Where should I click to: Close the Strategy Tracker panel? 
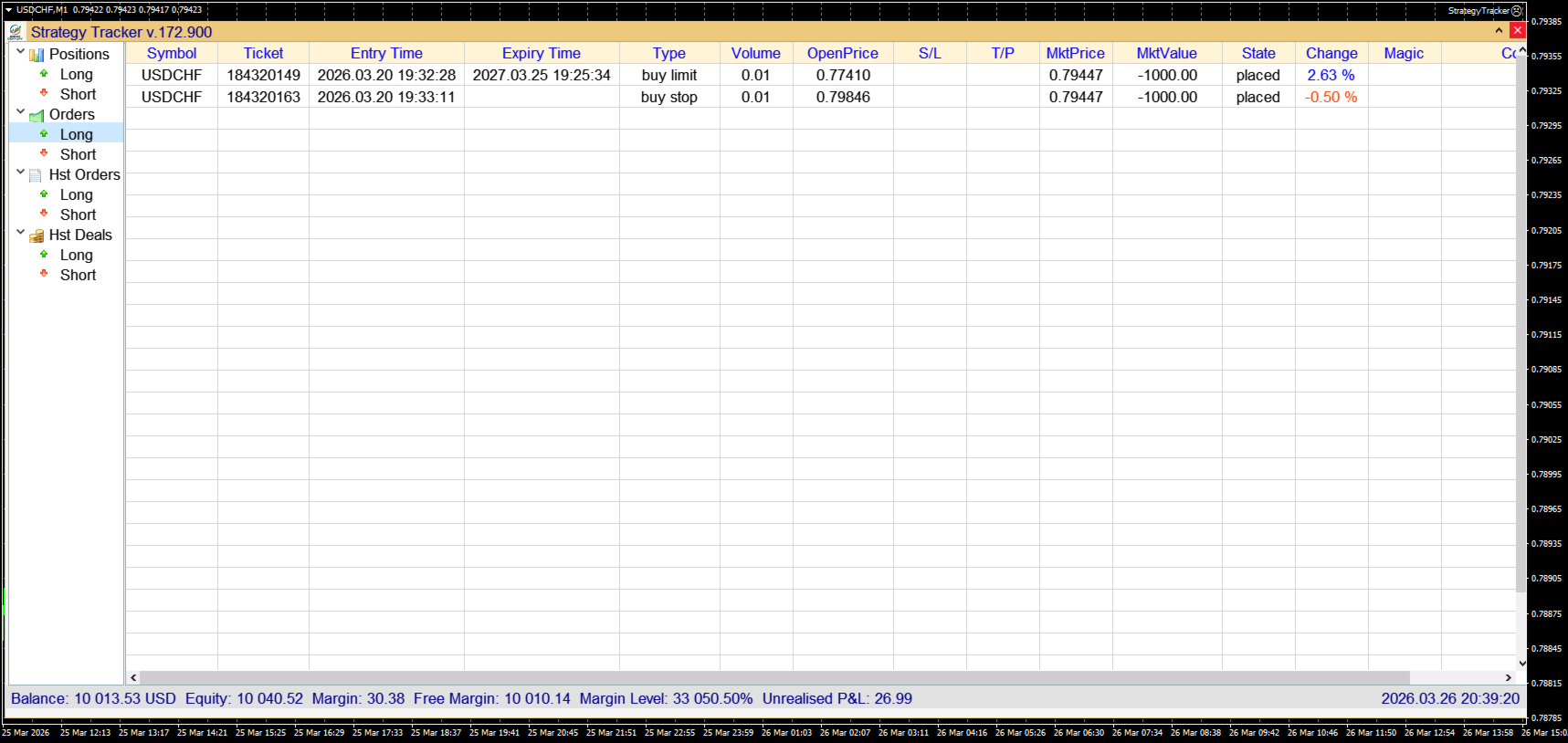1518,31
